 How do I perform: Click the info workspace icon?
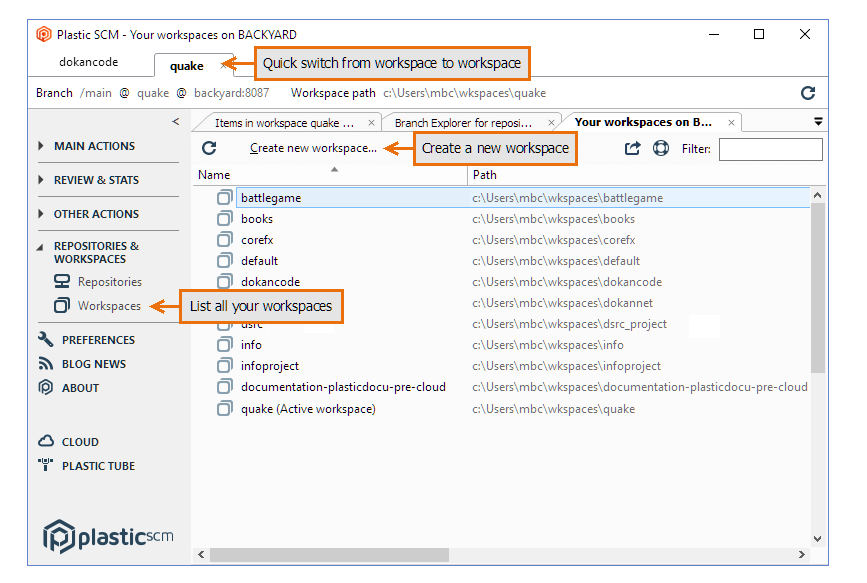point(224,345)
